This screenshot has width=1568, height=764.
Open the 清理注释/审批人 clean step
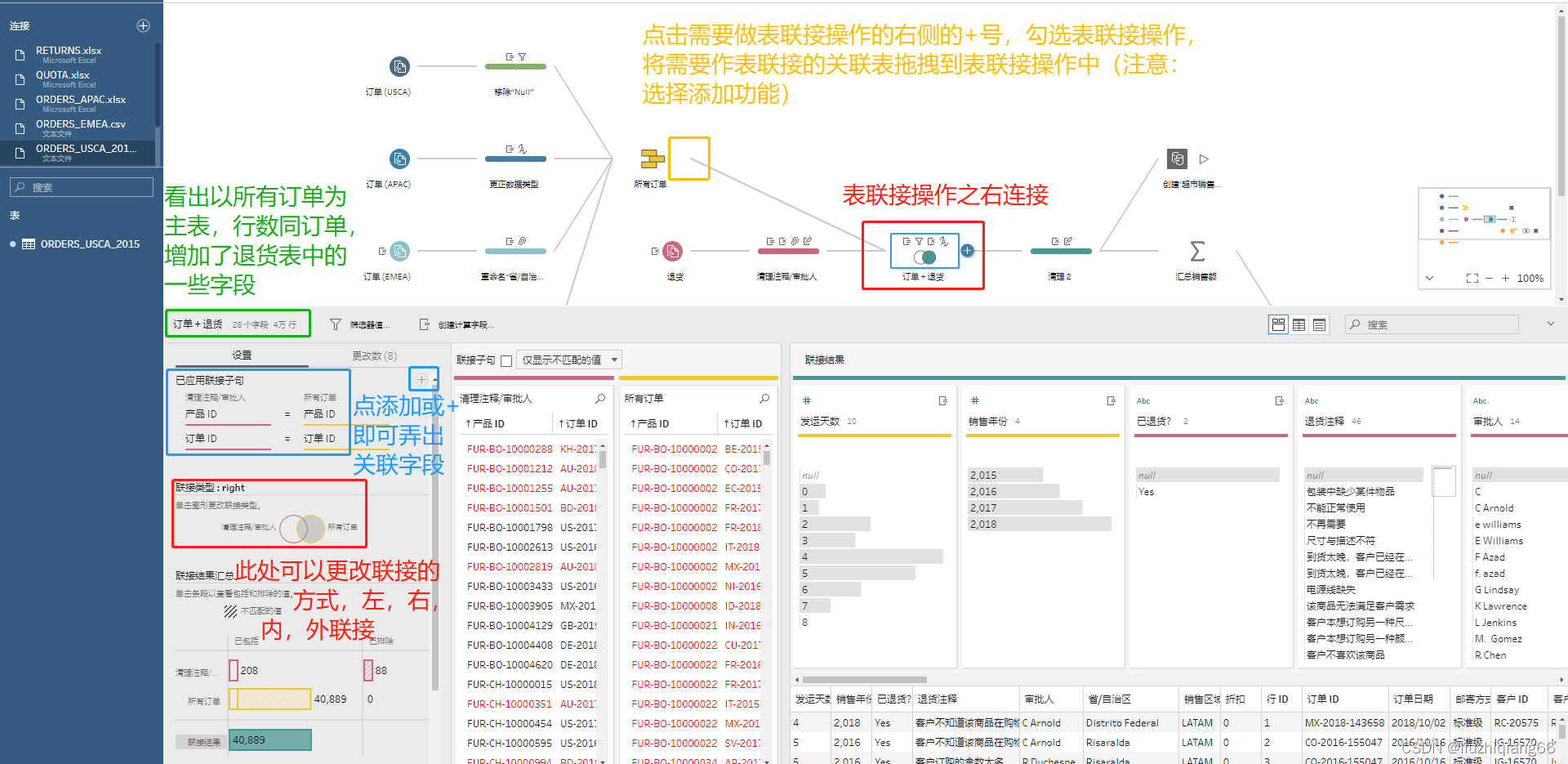click(x=788, y=251)
